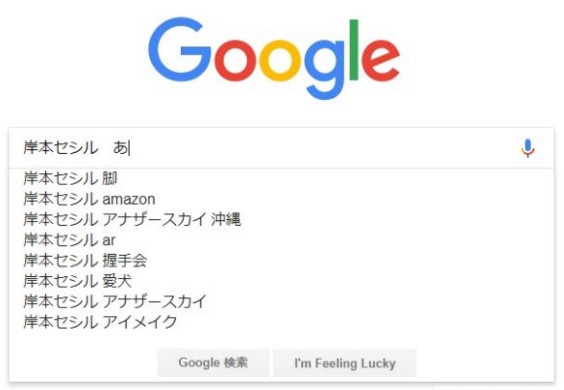This screenshot has width=564, height=390.
Task: Click the green letter l in the logo
Action: (354, 49)
